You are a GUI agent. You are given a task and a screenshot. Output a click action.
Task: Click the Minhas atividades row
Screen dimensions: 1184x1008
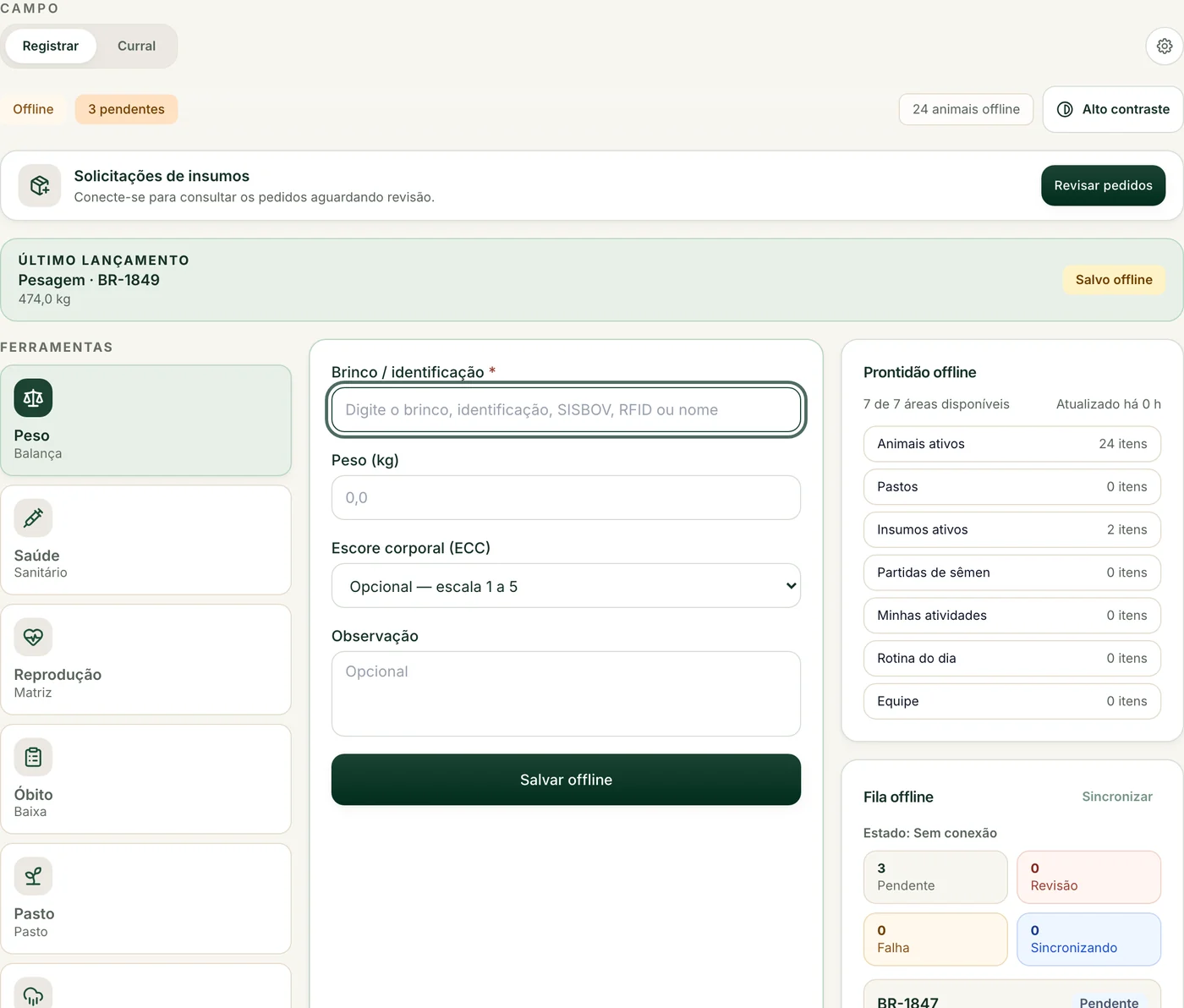pos(1011,616)
